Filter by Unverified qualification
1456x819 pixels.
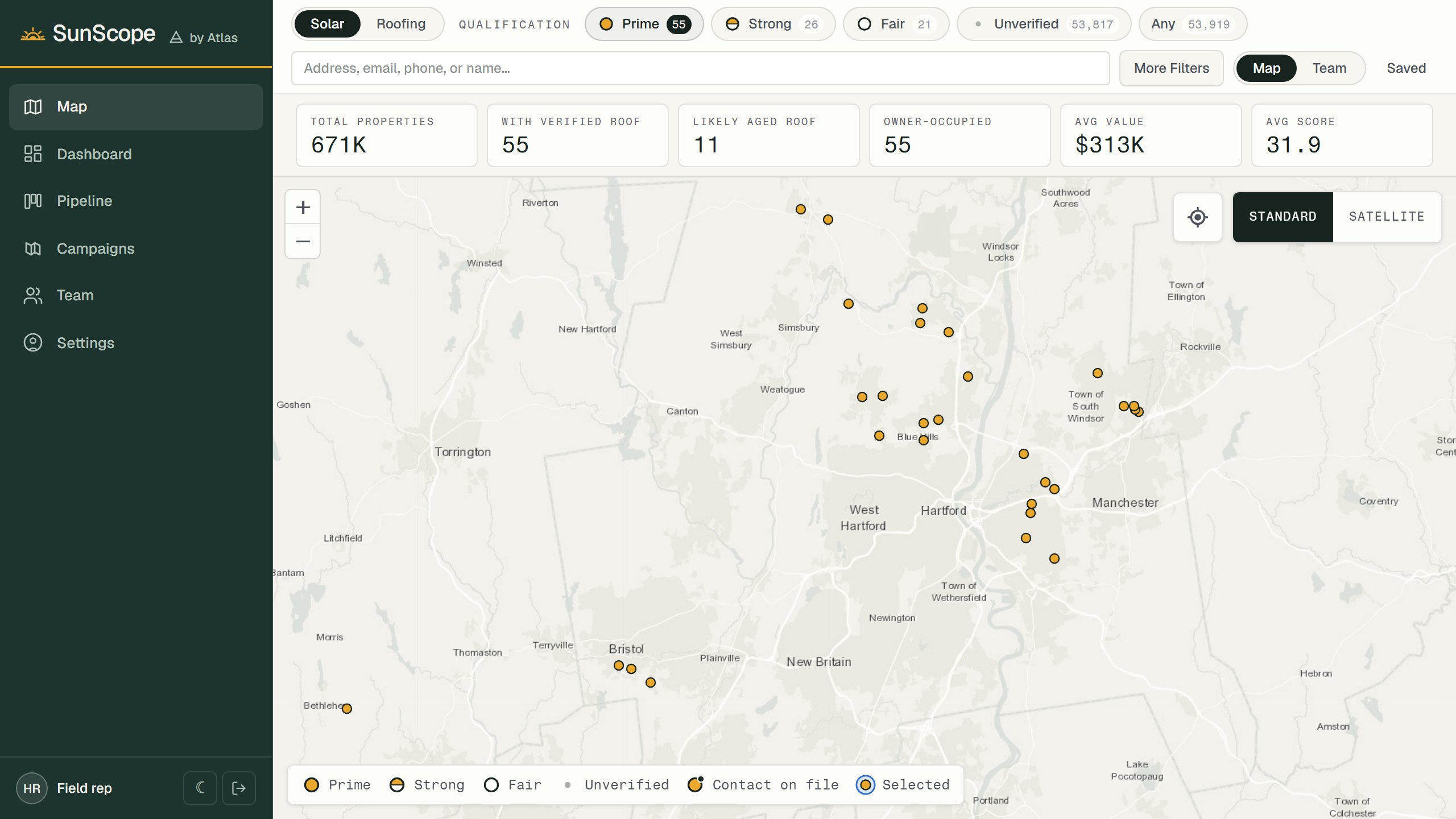tap(1044, 24)
